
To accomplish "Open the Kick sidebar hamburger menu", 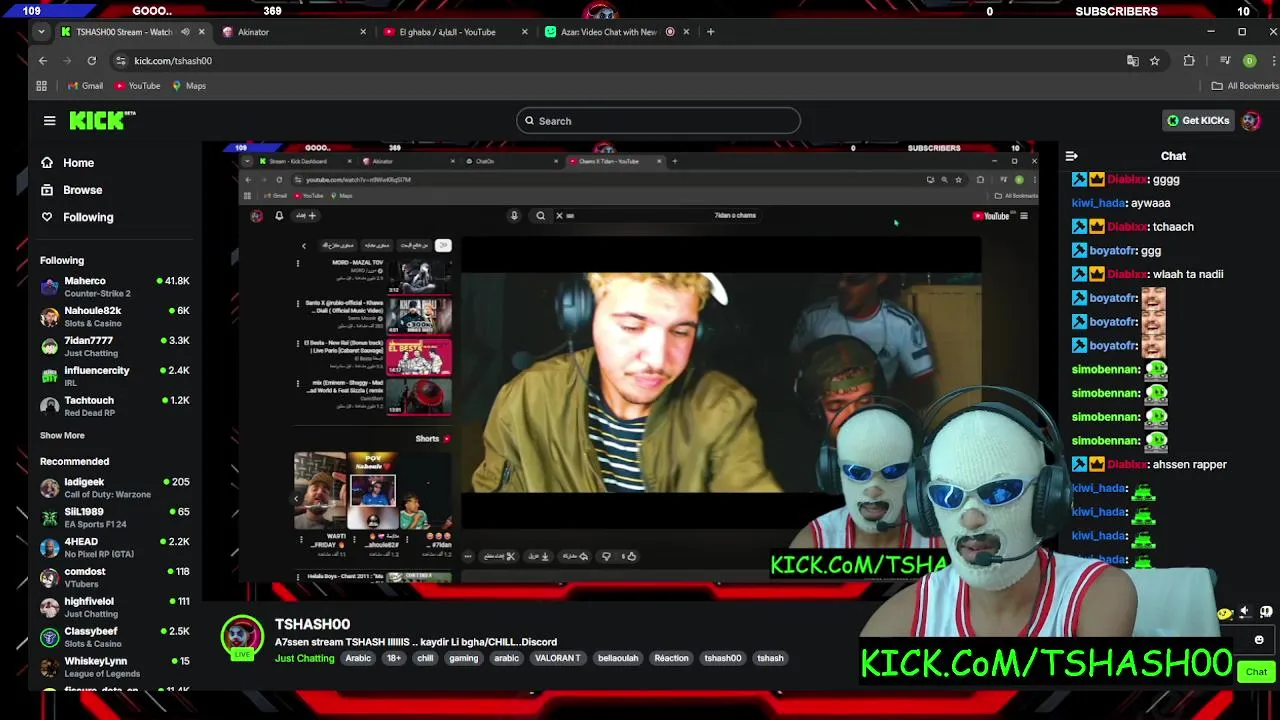I will pos(49,121).
